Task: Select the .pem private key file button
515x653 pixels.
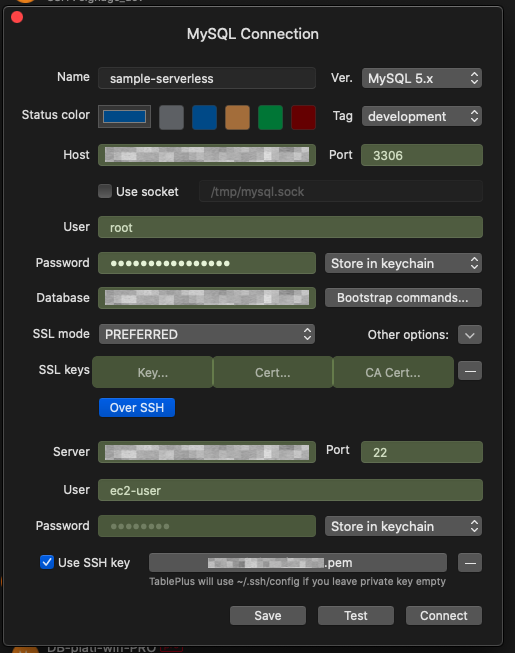Action: pos(298,563)
